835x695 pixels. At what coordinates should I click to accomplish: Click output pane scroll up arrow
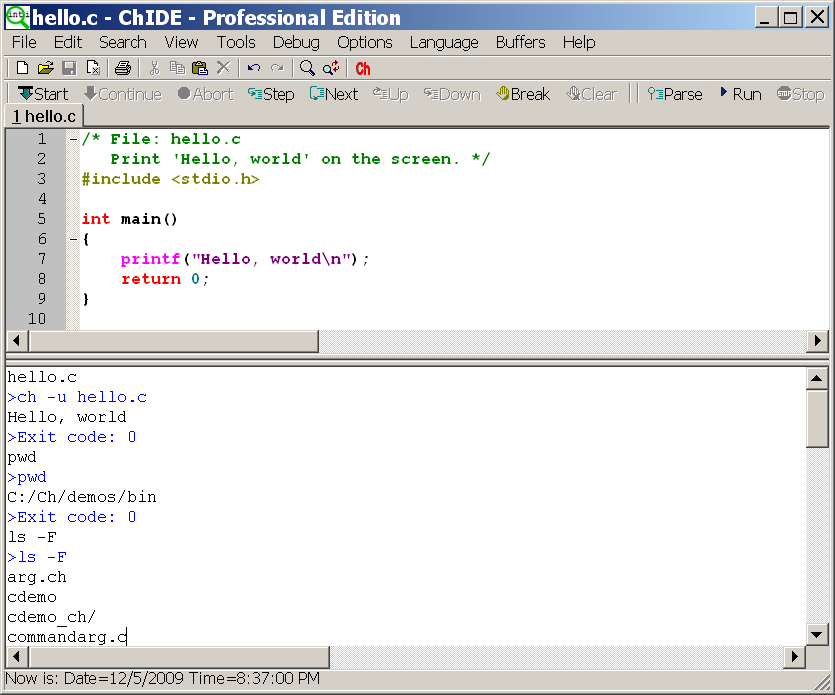pos(817,379)
